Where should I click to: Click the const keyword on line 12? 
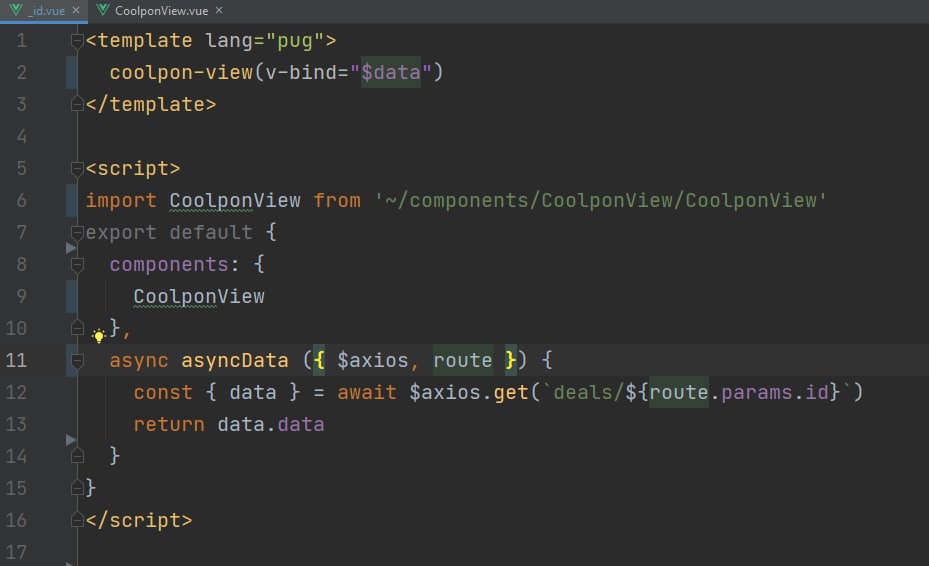click(x=163, y=392)
